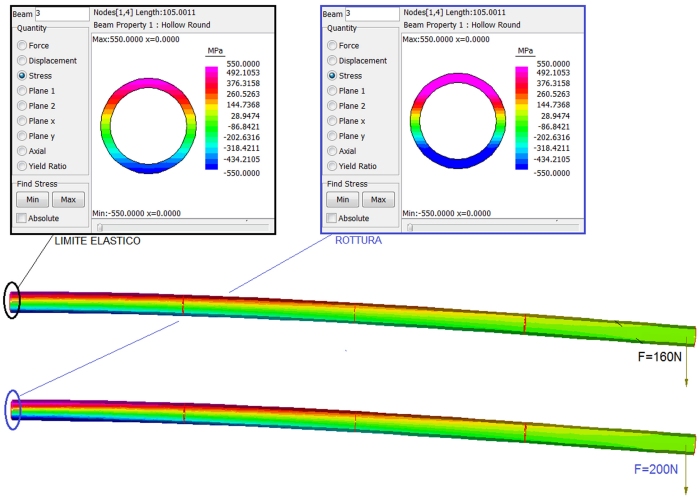Select Stress radio in right panel
The width and height of the screenshot is (700, 497).
tap(333, 76)
